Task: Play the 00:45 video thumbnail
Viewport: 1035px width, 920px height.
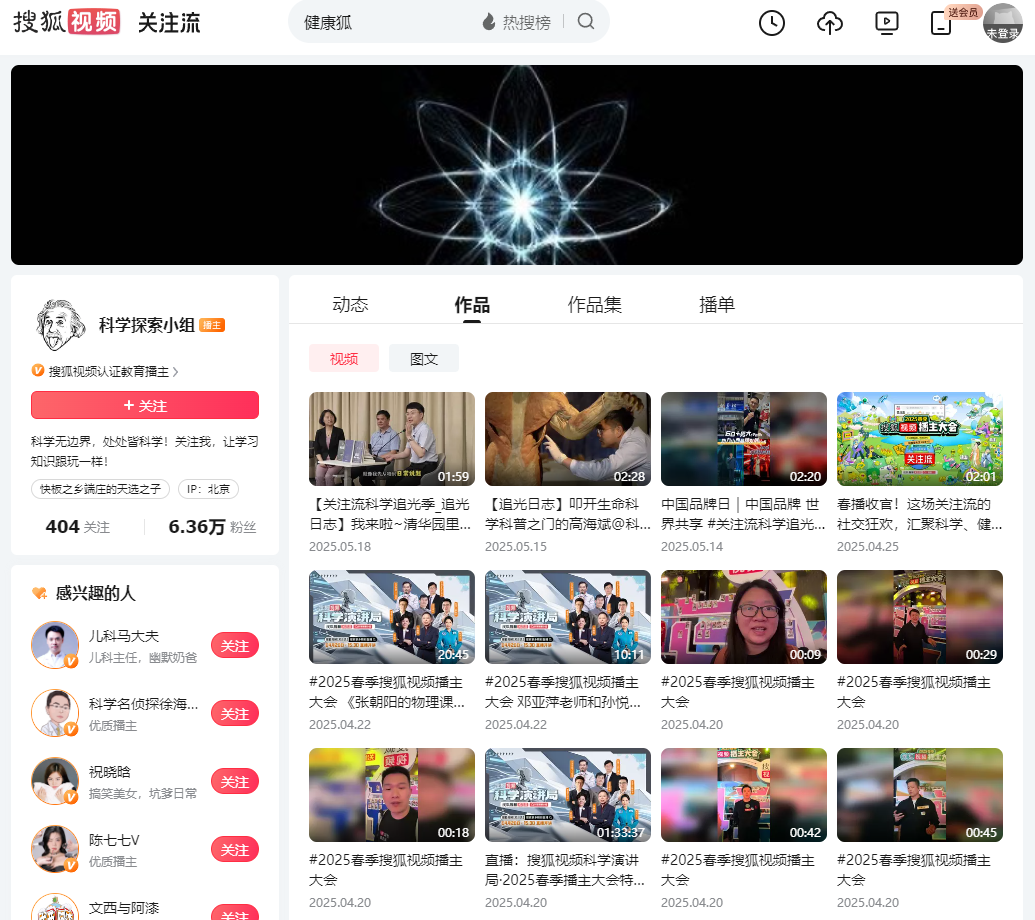Action: pos(919,795)
